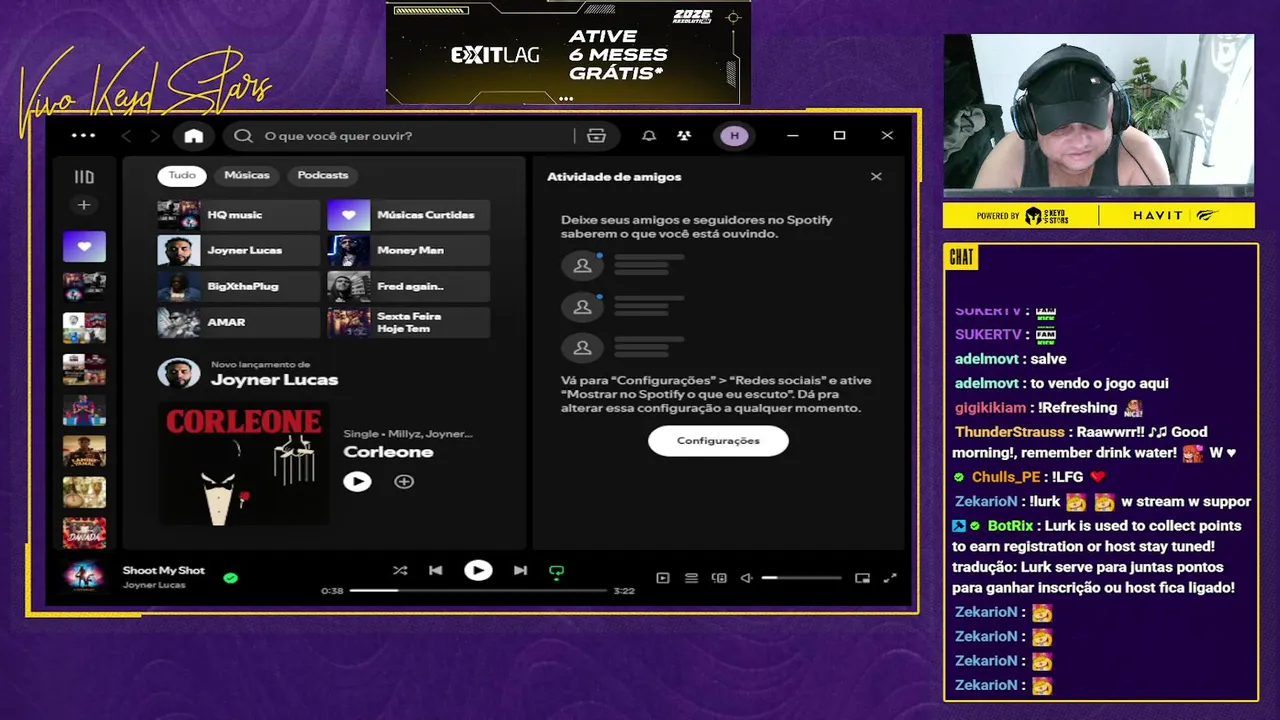
Task: Go forward with the right arrow
Action: pyautogui.click(x=155, y=136)
